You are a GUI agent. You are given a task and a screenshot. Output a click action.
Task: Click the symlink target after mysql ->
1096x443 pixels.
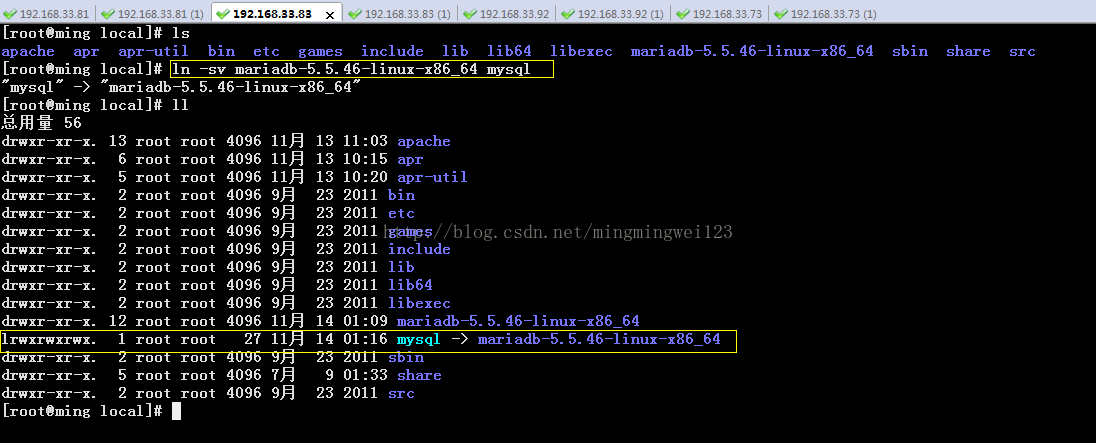(x=599, y=340)
